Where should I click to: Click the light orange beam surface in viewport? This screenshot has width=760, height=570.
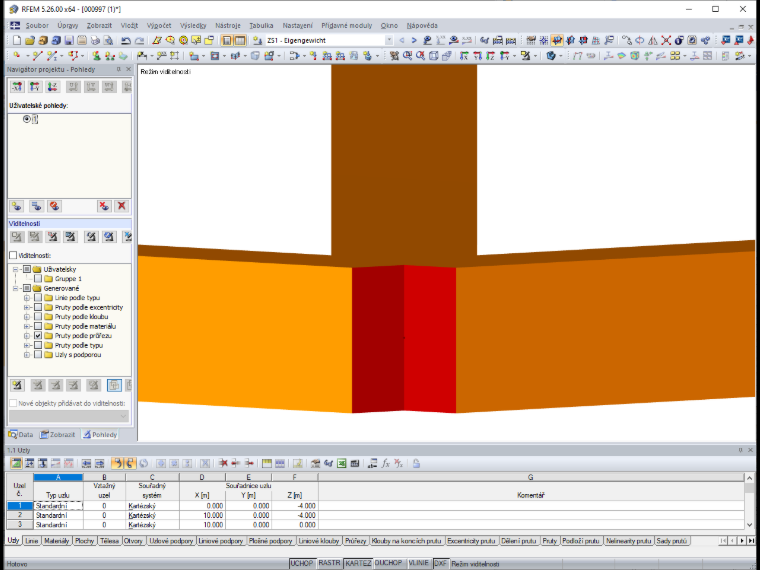pyautogui.click(x=245, y=334)
